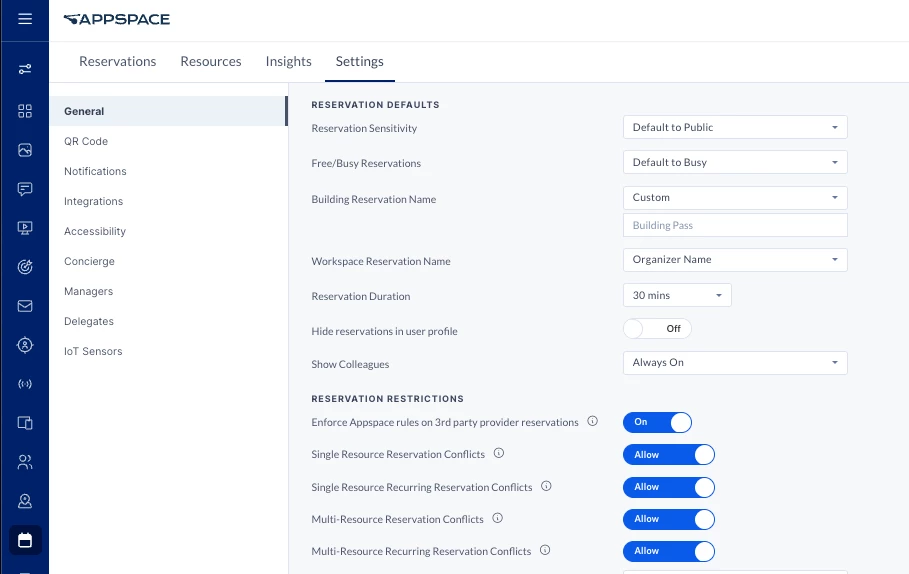Select General settings section
This screenshot has height=574, width=909.
pyautogui.click(x=168, y=111)
